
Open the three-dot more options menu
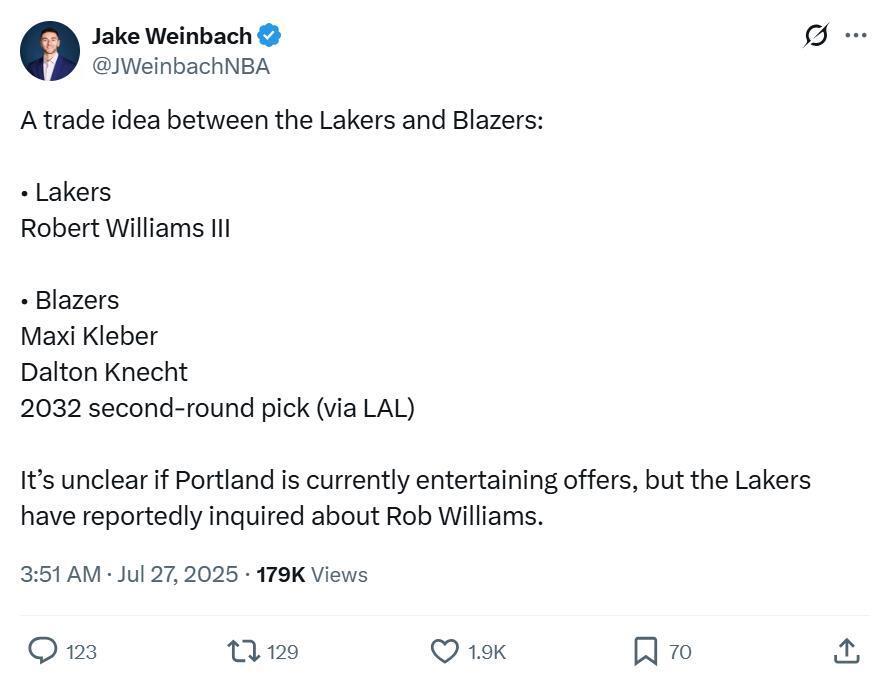pyautogui.click(x=856, y=36)
